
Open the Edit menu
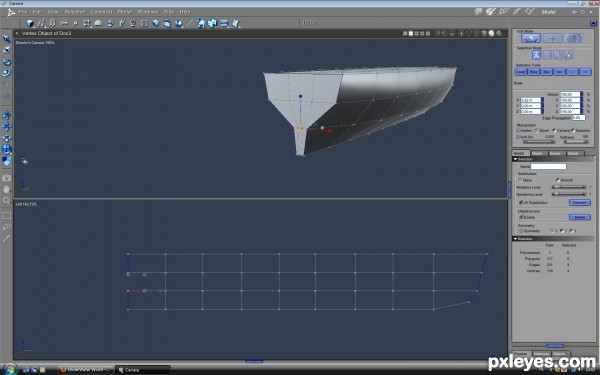pyautogui.click(x=37, y=12)
